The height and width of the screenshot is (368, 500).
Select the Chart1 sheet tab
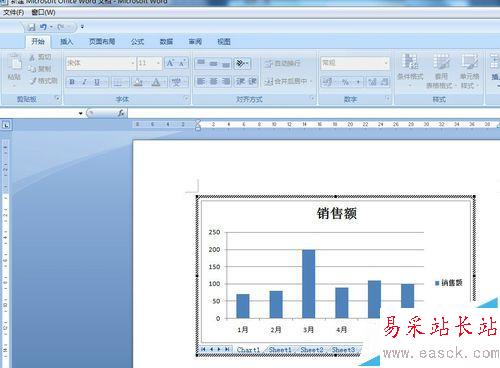(x=248, y=350)
